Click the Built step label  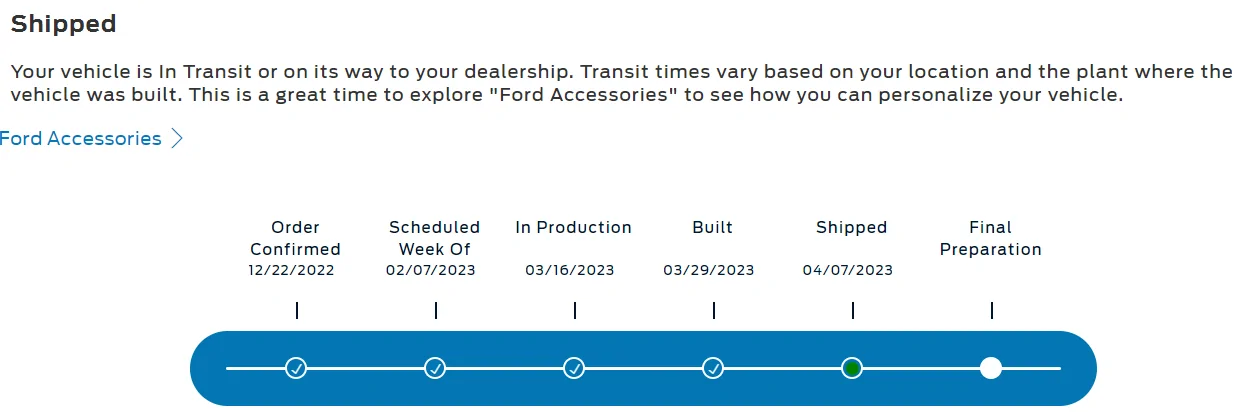tap(713, 227)
